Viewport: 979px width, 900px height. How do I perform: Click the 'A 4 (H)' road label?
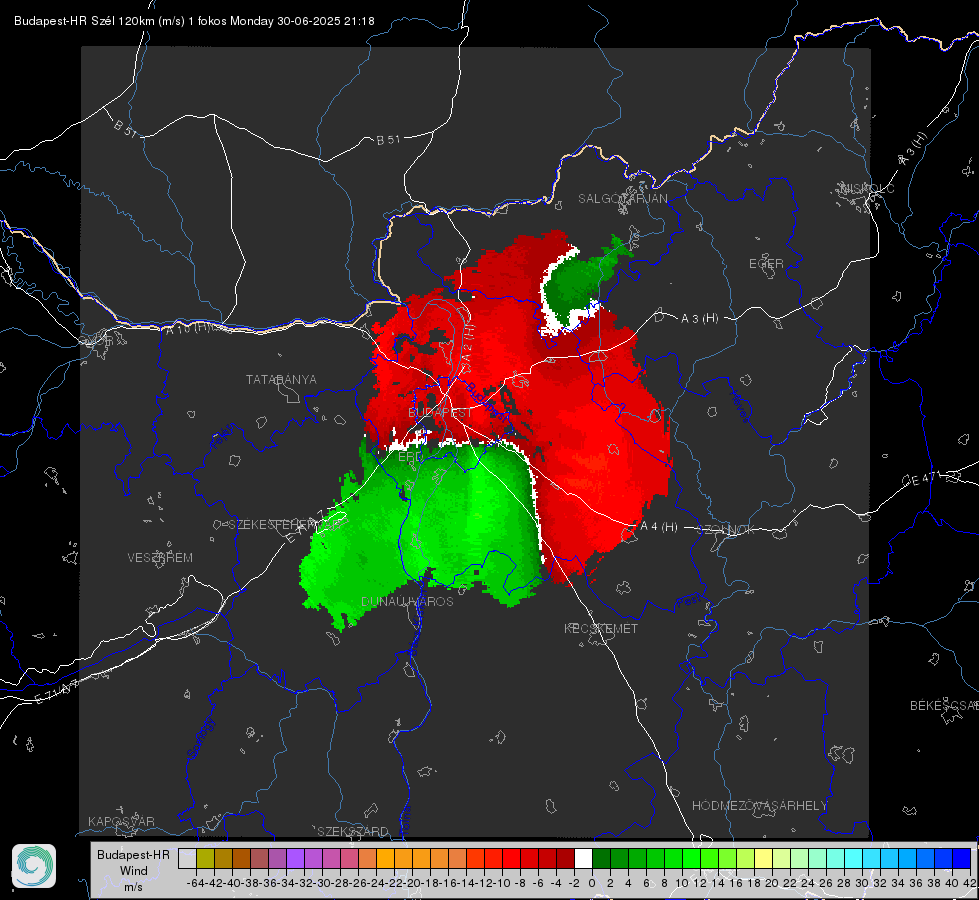click(659, 527)
